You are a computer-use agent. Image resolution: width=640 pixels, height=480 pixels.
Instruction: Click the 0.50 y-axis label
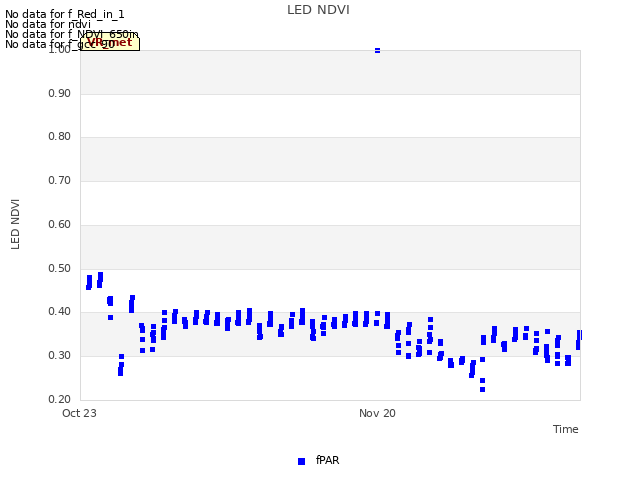tap(60, 269)
